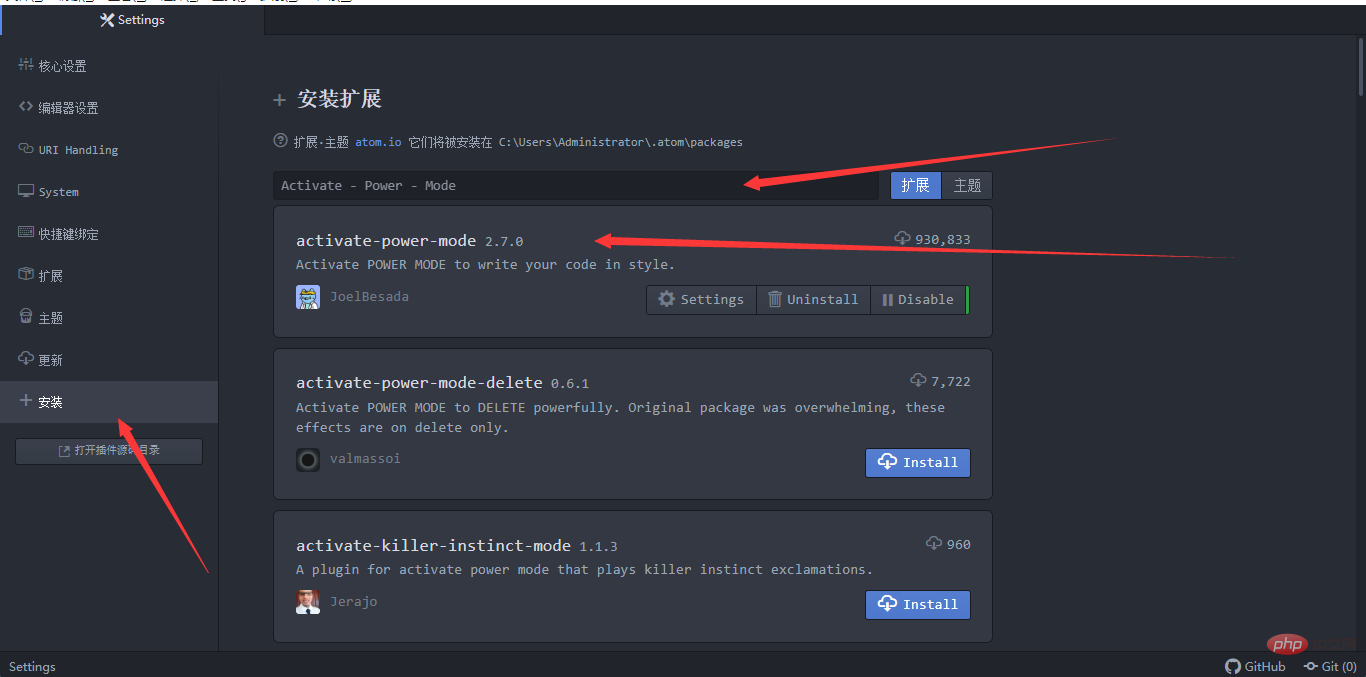Click the activate-power-mode description text

(x=485, y=265)
